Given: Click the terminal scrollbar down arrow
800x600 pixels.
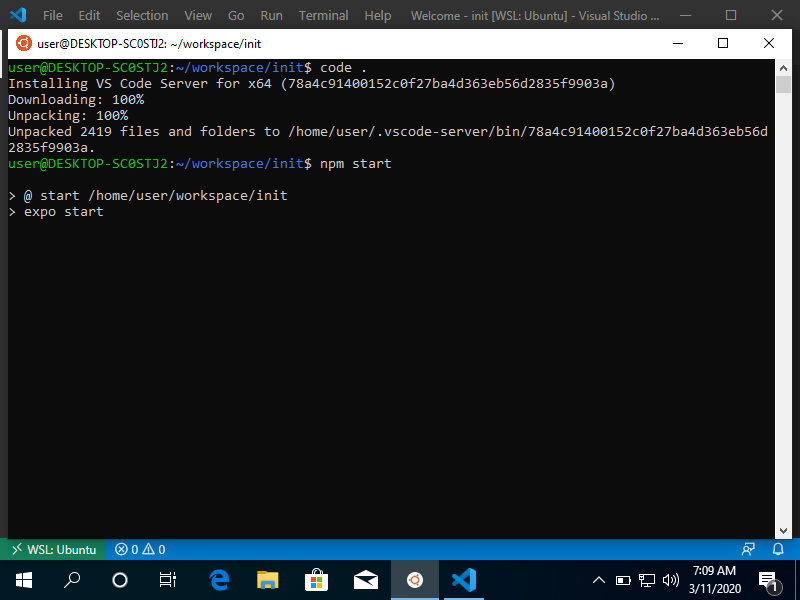Looking at the screenshot, I should [783, 531].
